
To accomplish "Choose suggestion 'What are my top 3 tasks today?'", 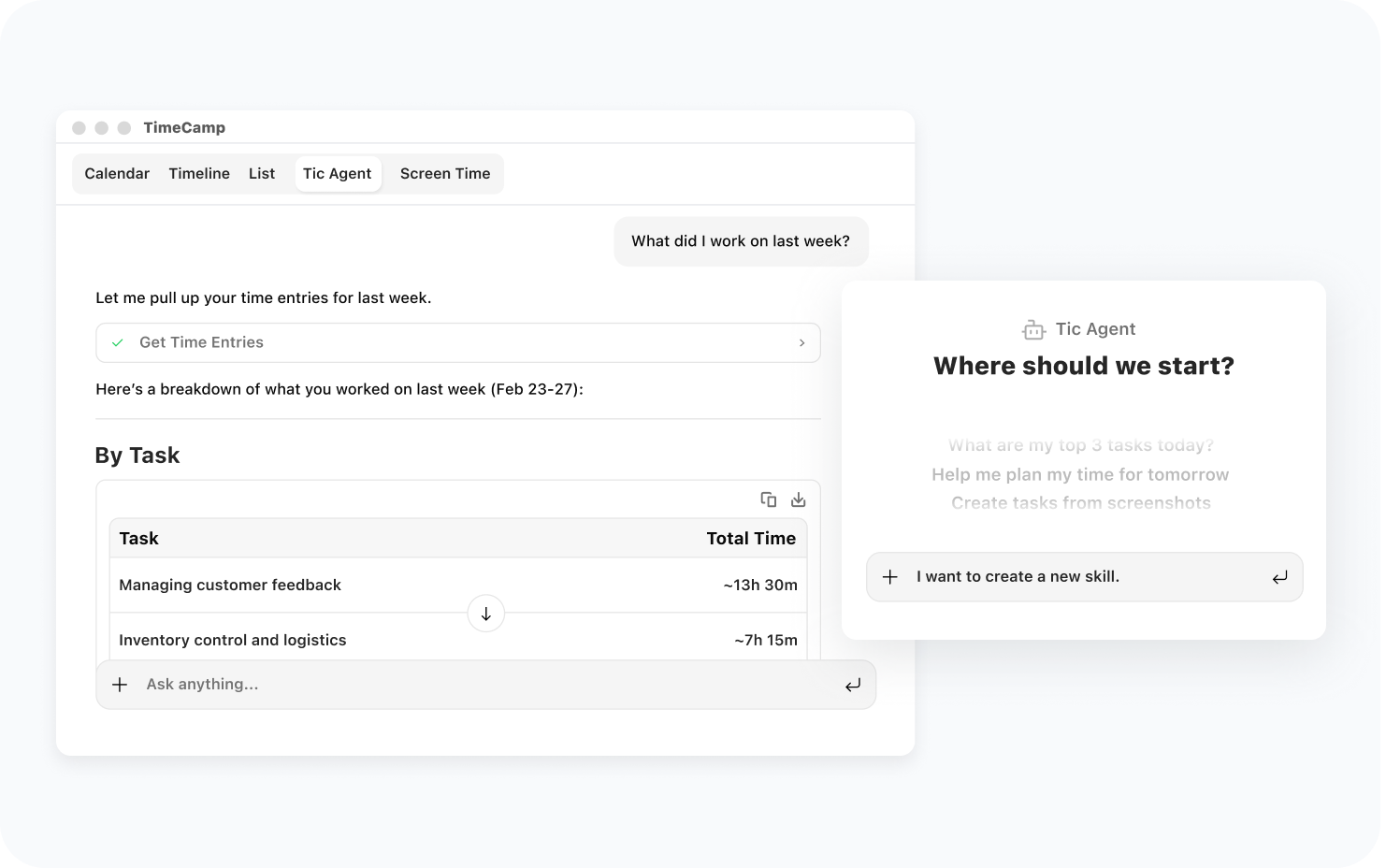I will (x=1080, y=445).
